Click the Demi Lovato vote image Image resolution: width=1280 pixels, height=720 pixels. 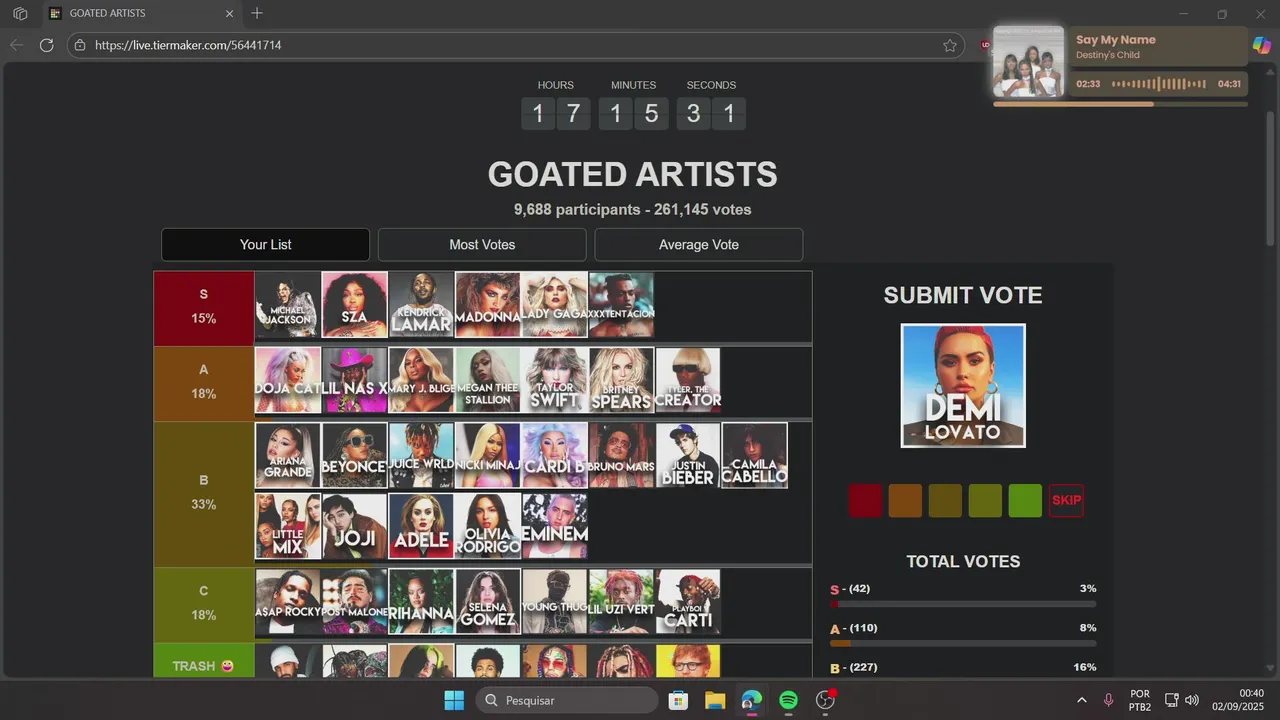coord(963,385)
